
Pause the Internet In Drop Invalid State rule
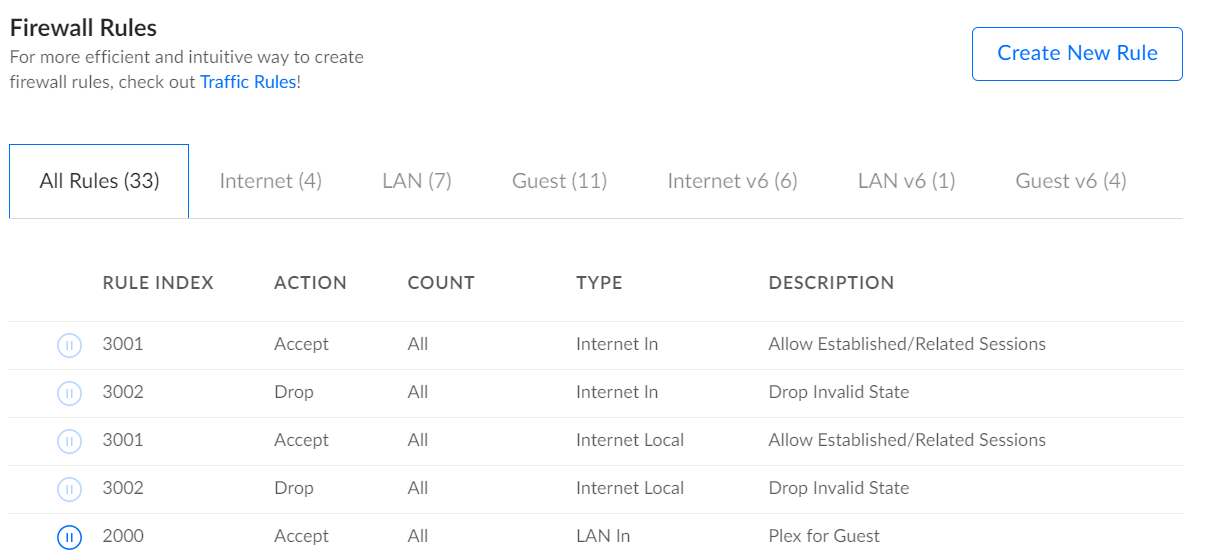tap(69, 393)
